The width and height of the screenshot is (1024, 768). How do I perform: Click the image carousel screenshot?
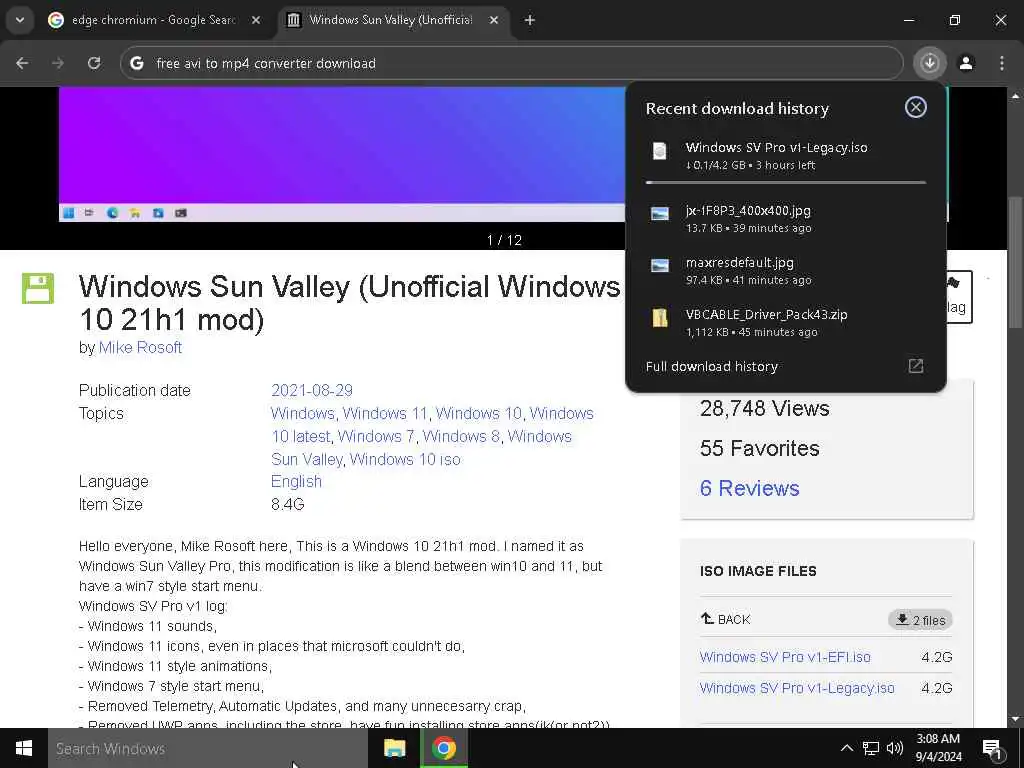click(342, 154)
